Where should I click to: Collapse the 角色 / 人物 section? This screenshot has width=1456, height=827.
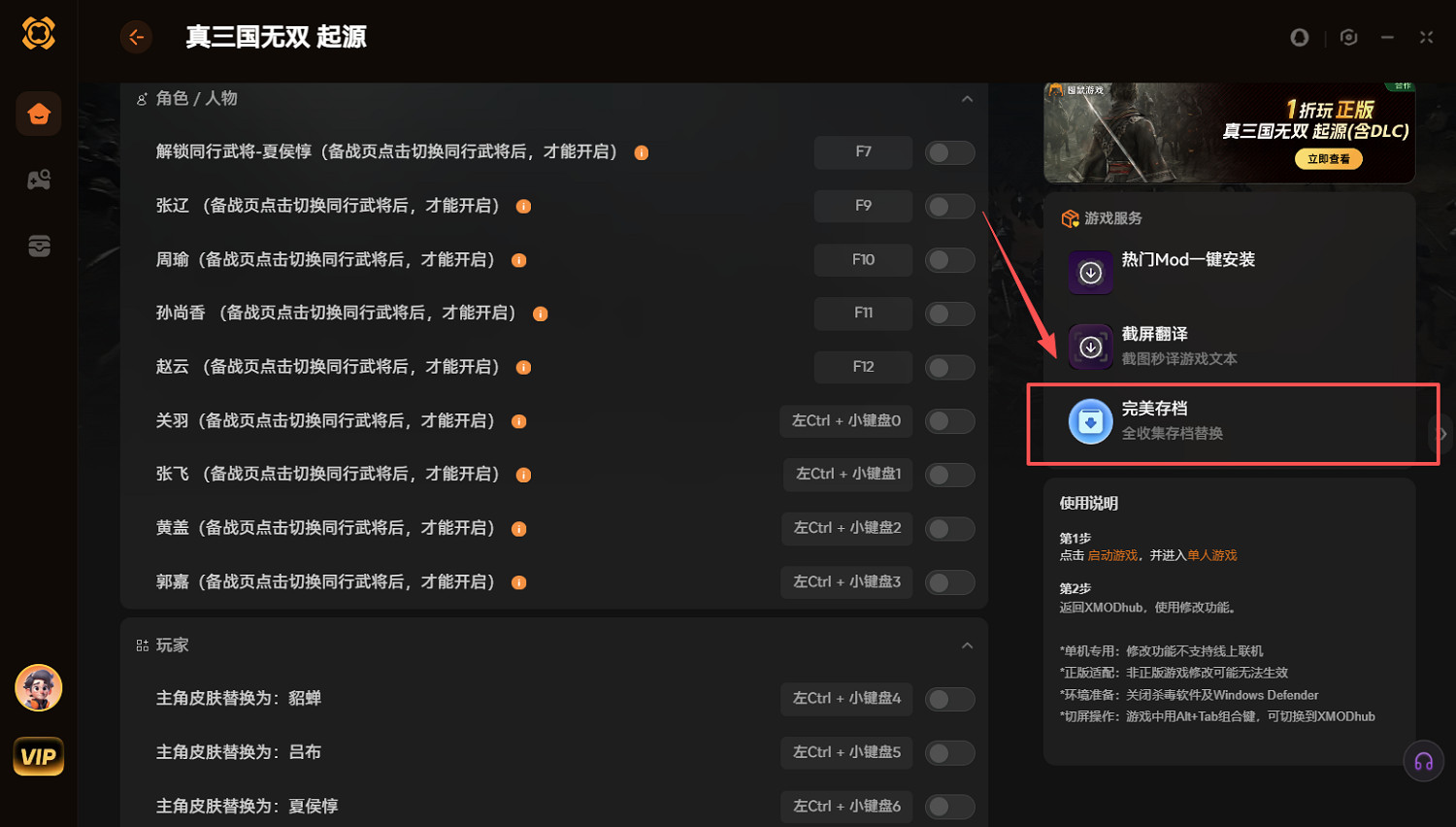click(967, 98)
